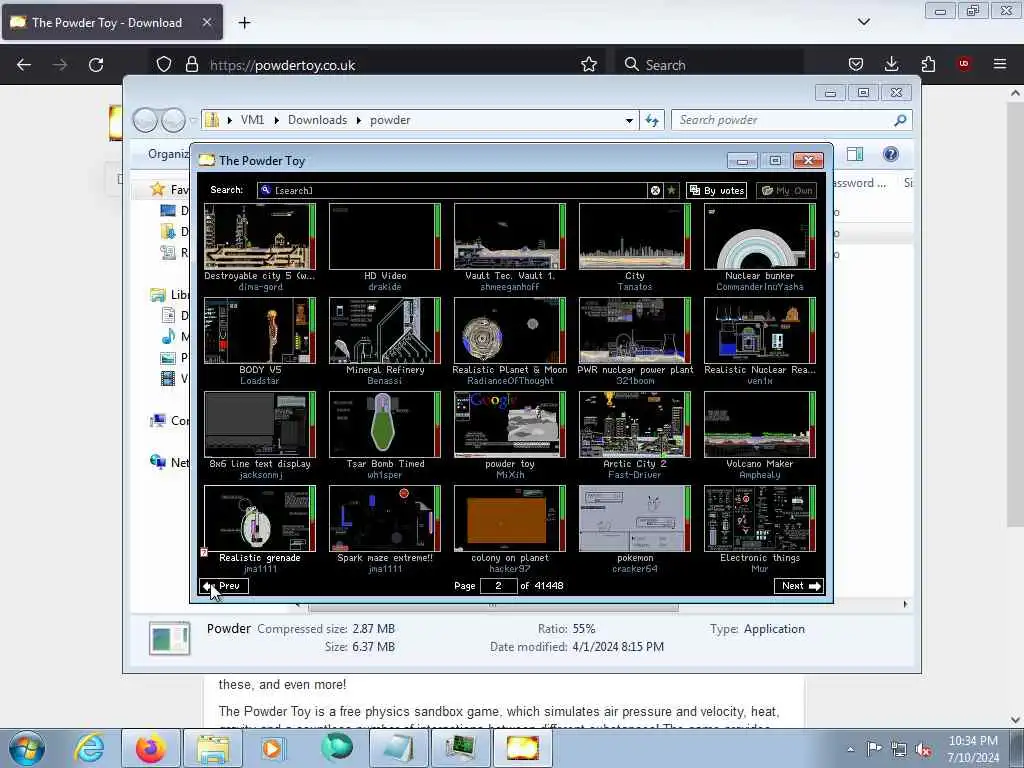Click the VM1 breadcrumb in Explorer
The width and height of the screenshot is (1024, 768).
[x=252, y=120]
